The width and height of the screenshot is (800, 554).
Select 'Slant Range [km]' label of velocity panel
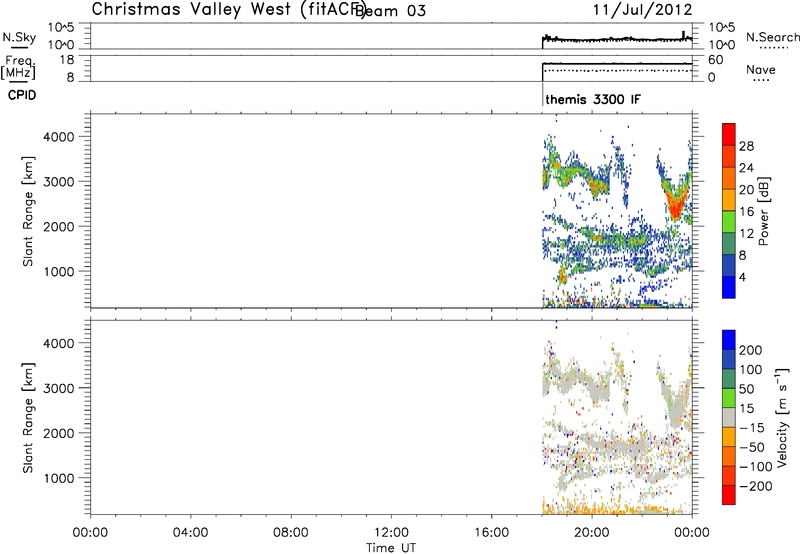(x=28, y=418)
